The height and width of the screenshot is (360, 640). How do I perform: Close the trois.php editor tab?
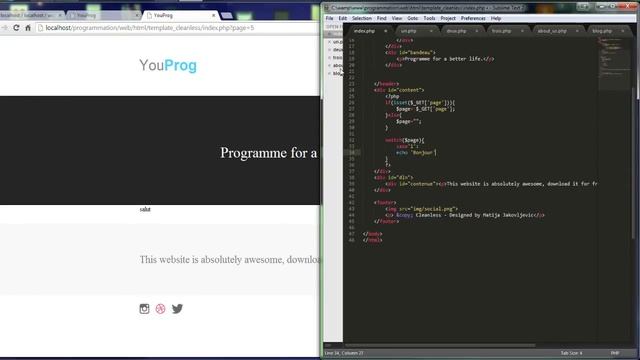(x=522, y=31)
